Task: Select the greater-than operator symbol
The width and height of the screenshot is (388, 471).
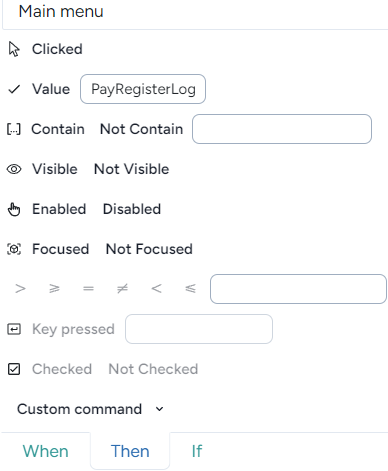Action: (20, 289)
